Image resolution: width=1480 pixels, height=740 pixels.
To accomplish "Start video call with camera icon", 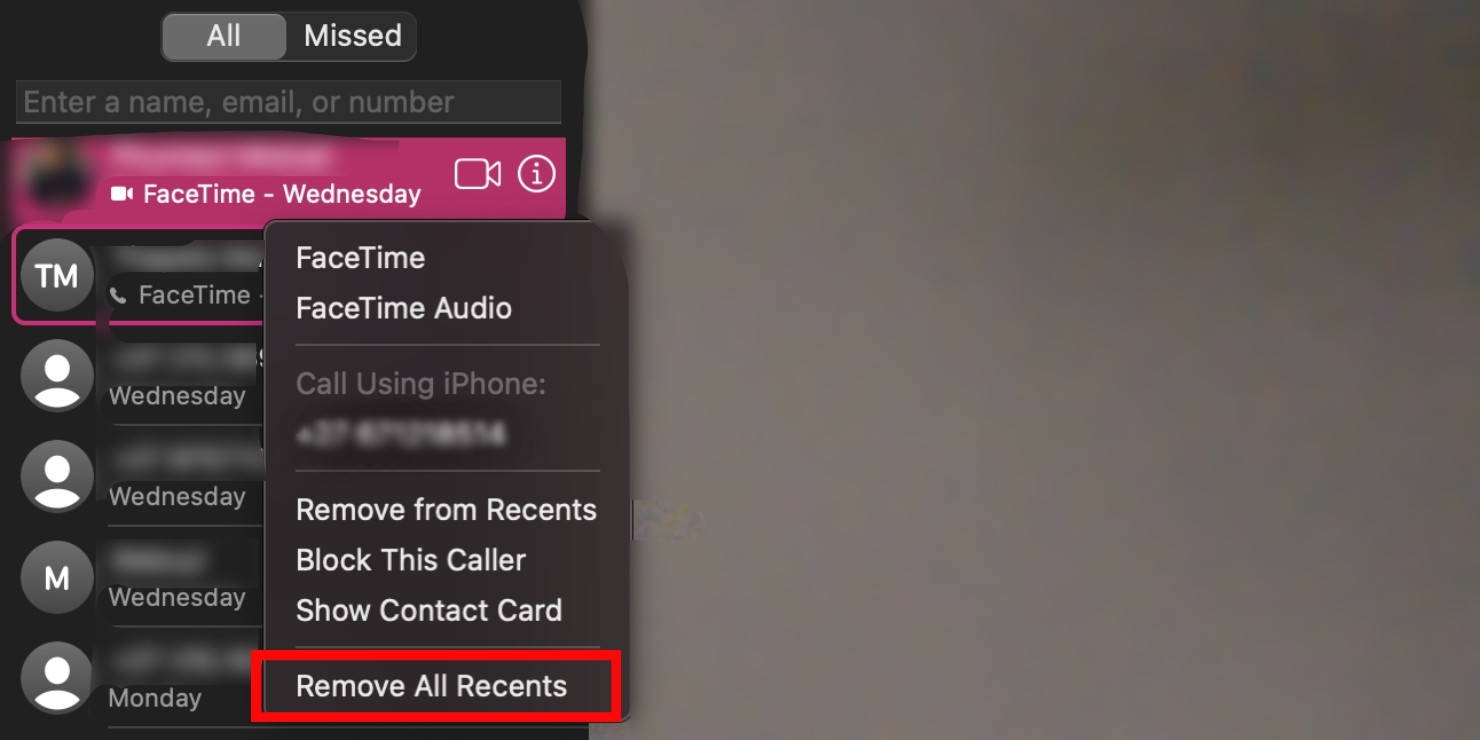I will (x=477, y=175).
